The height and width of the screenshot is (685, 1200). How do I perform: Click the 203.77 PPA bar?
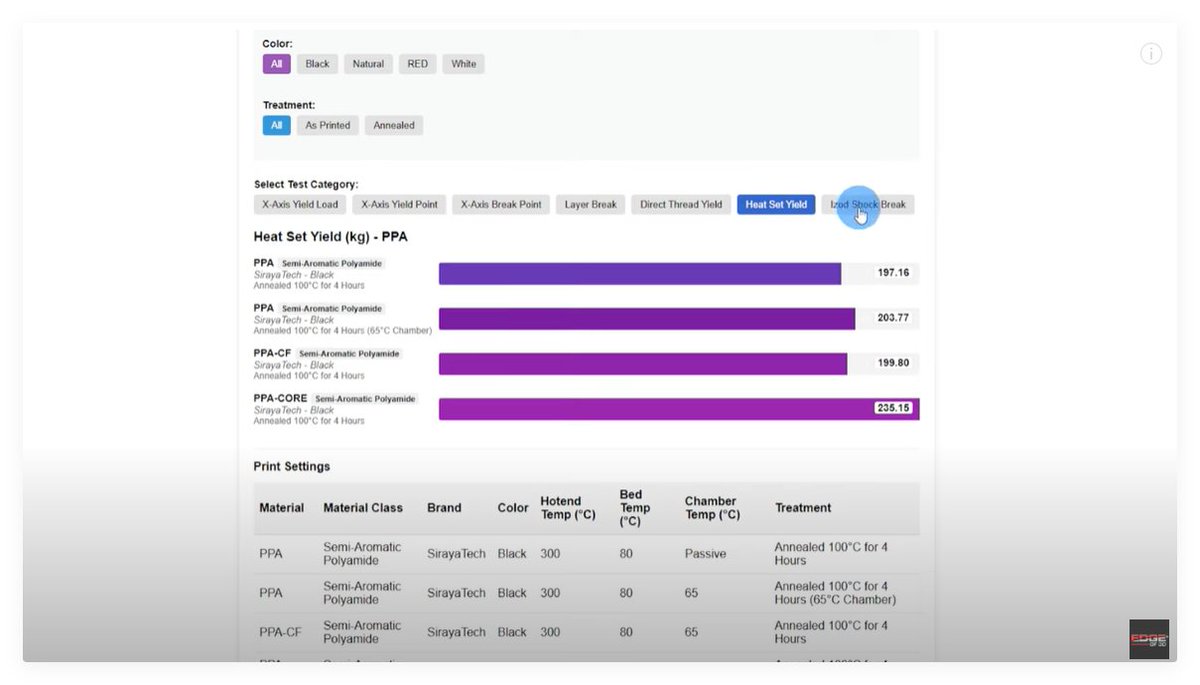pyautogui.click(x=647, y=318)
